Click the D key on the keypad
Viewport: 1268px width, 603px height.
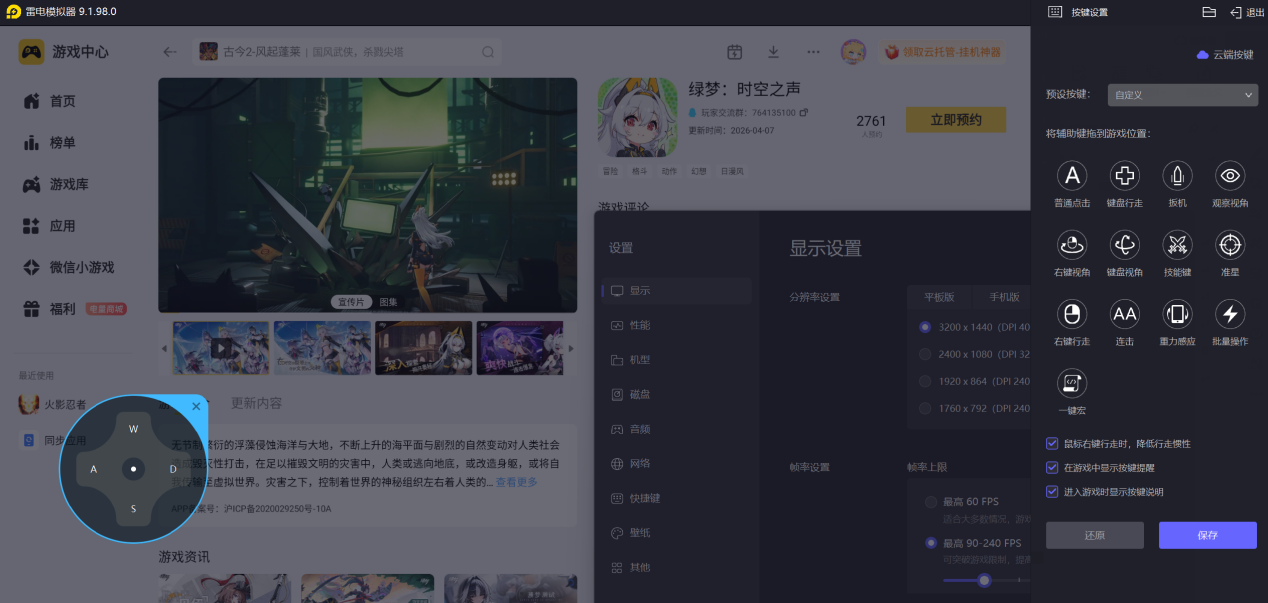172,468
